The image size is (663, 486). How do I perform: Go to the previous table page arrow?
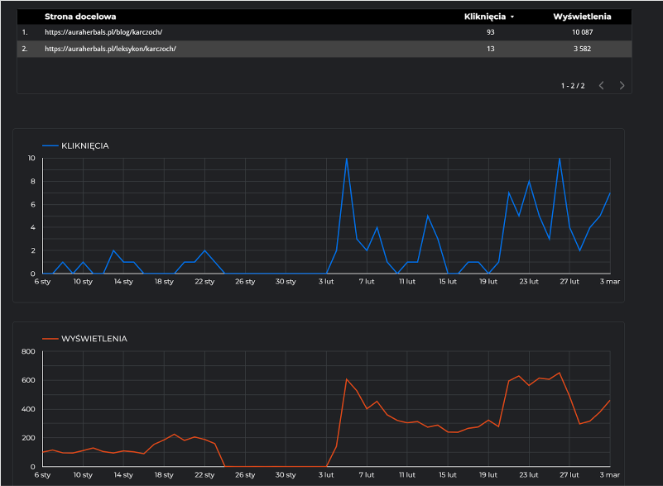tap(601, 86)
